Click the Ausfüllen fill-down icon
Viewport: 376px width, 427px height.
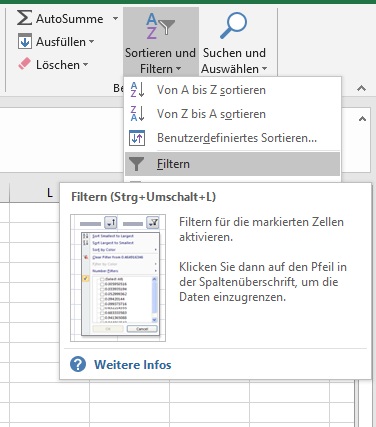(25, 41)
